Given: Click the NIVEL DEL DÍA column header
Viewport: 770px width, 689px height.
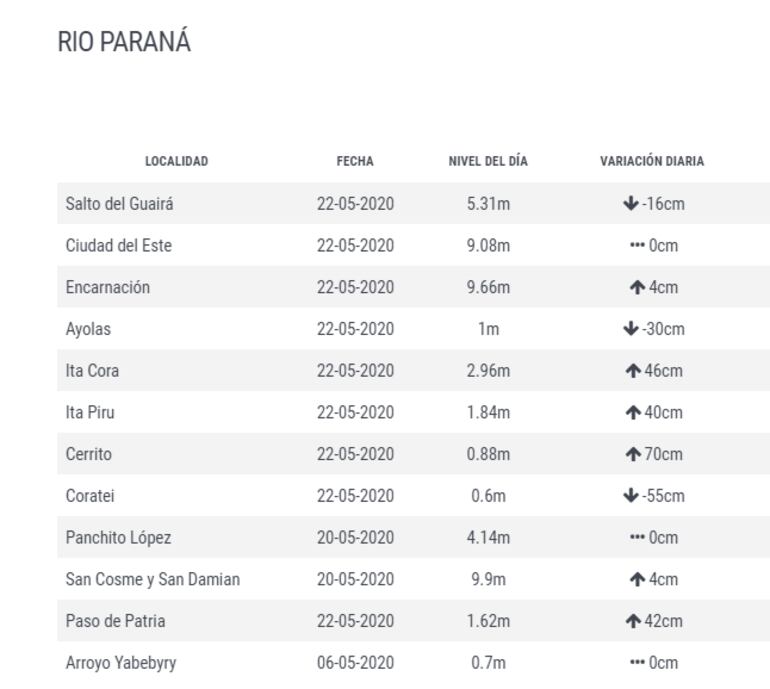Looking at the screenshot, I should (x=488, y=161).
